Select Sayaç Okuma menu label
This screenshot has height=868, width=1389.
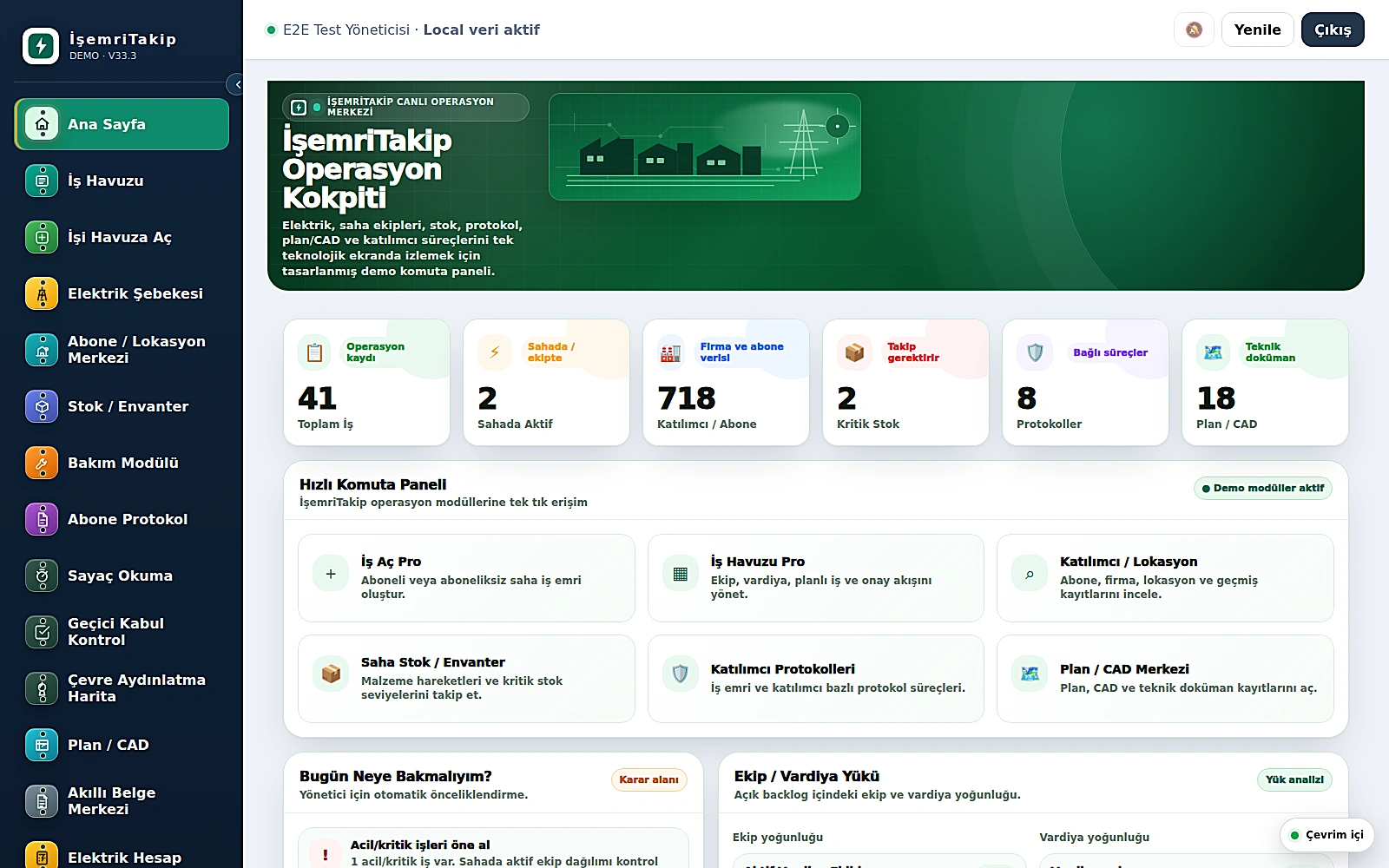click(x=121, y=575)
